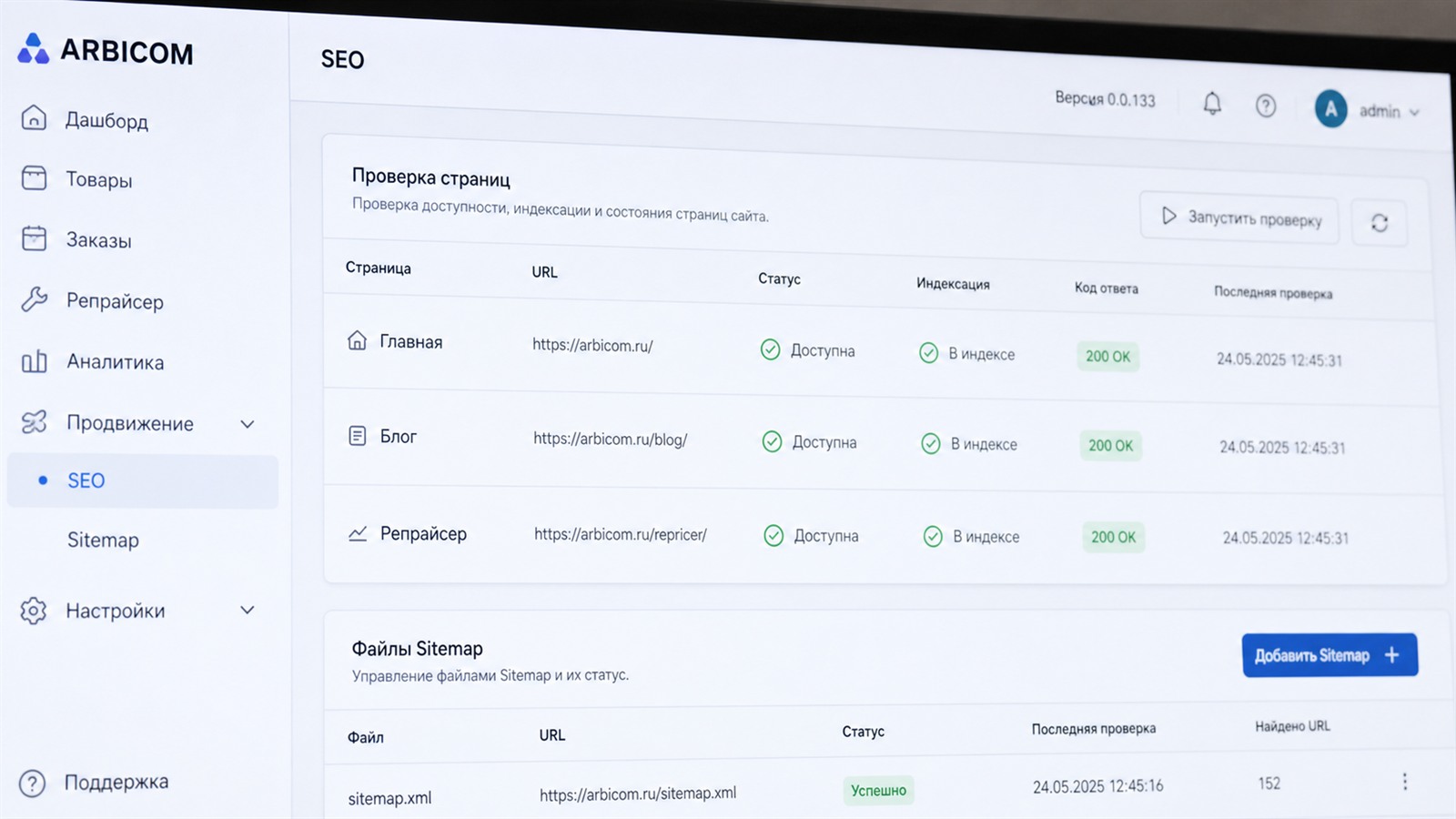
Task: Click the Настройки gear icon
Action: click(x=34, y=611)
